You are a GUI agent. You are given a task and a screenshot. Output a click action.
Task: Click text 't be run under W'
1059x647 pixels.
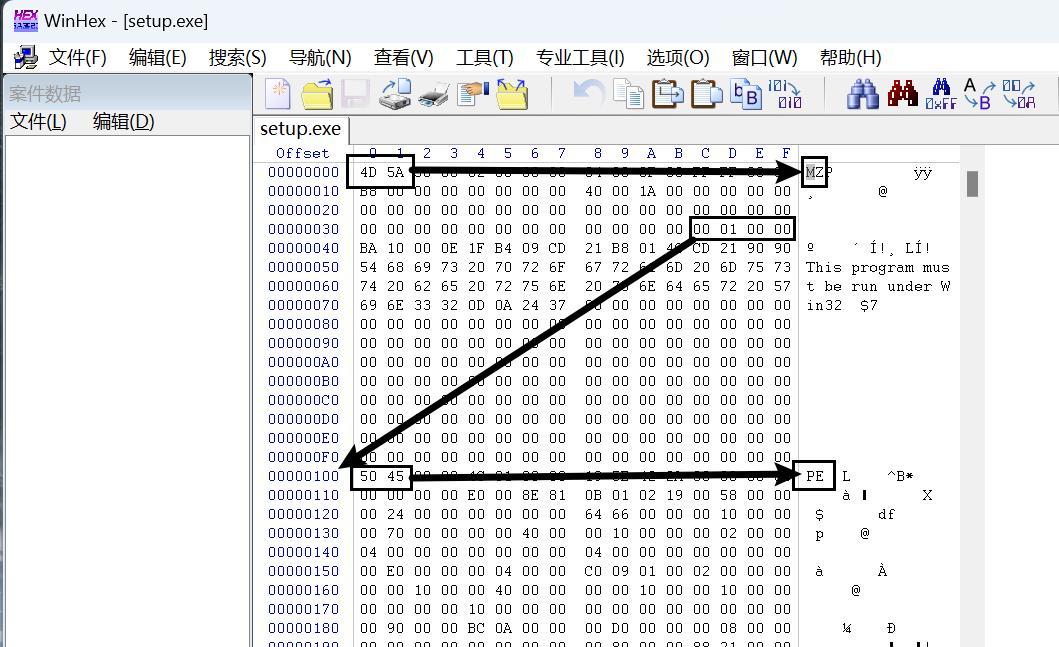pos(877,286)
